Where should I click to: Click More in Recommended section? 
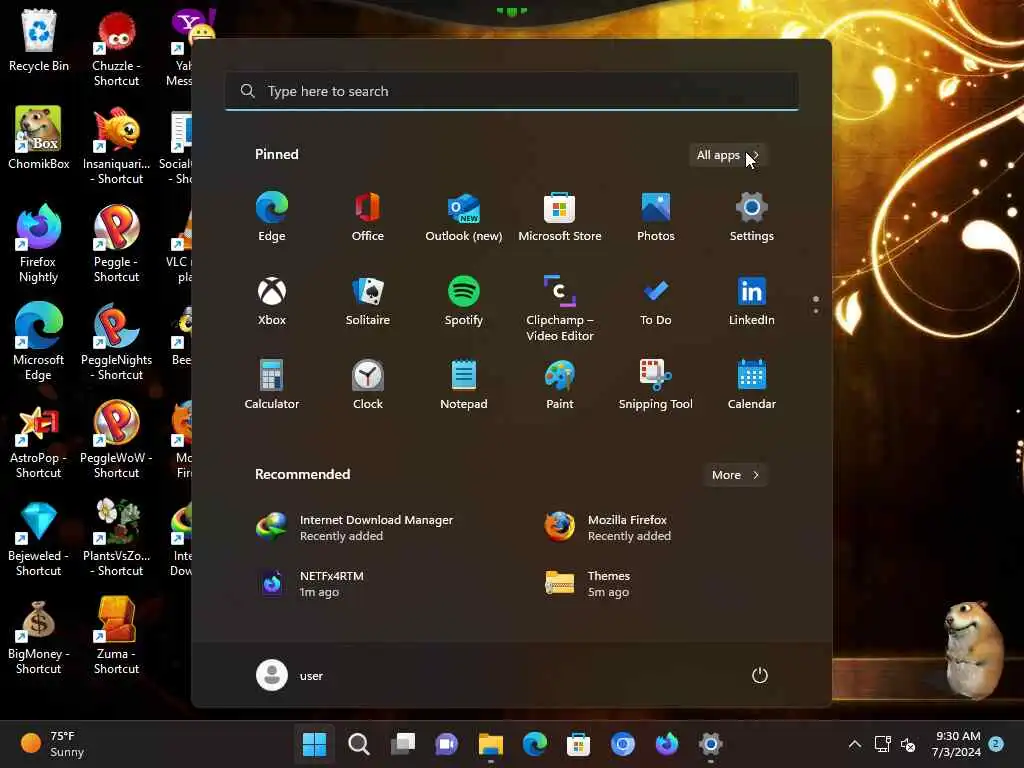tap(735, 475)
